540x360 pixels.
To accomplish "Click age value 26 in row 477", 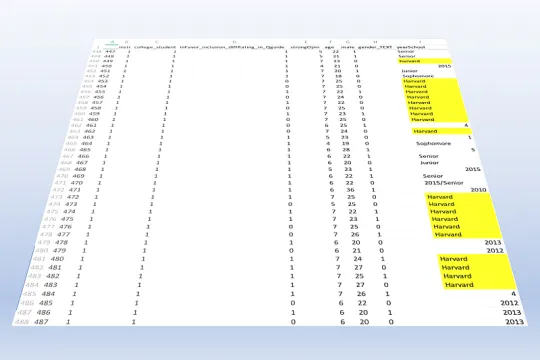I will tap(355, 235).
